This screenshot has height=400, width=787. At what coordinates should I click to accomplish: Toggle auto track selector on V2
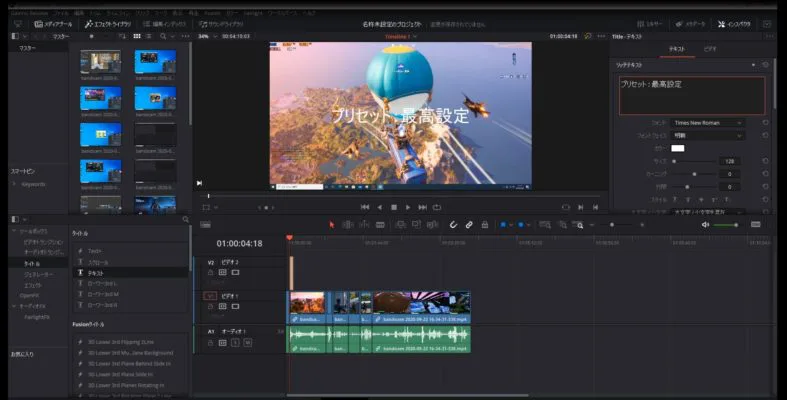click(223, 273)
